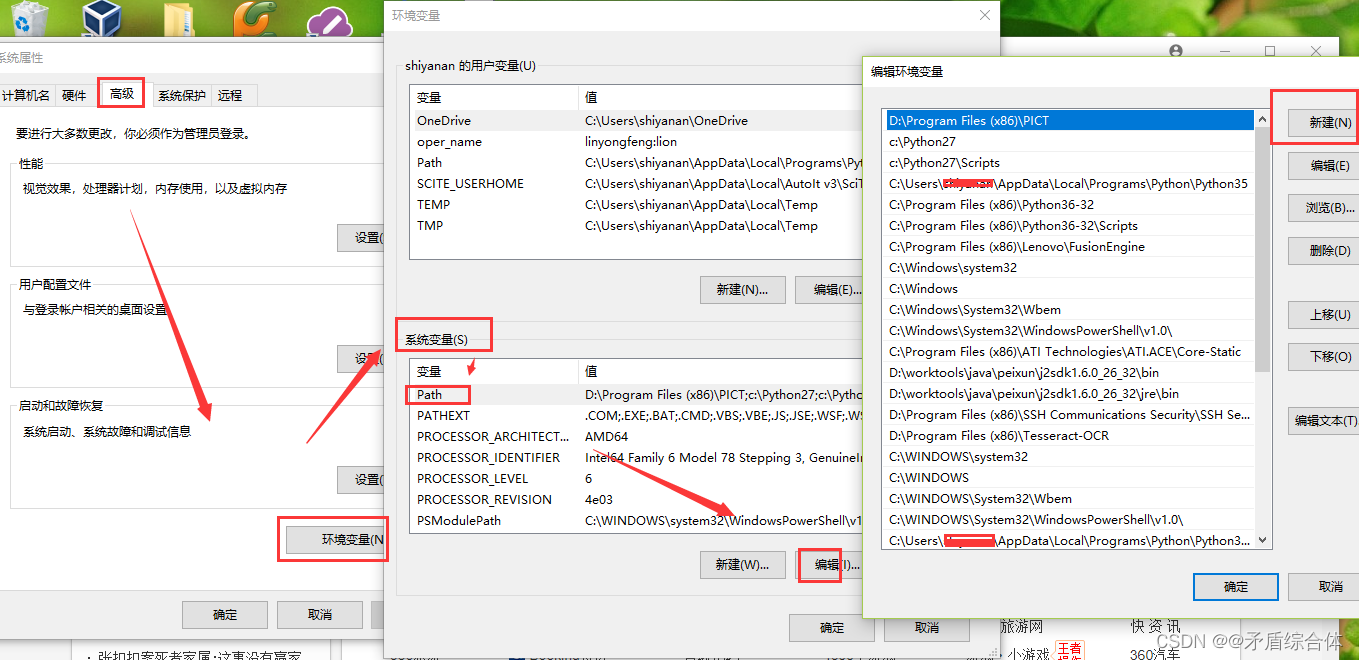
Task: Click 新建(N) in 编辑环境变量 dialog
Action: 1323,122
